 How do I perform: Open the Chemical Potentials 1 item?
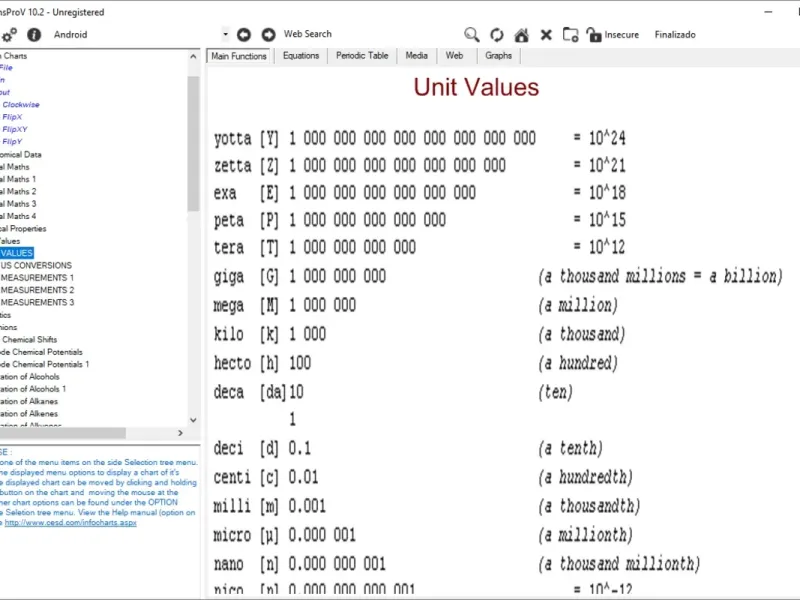click(x=45, y=364)
